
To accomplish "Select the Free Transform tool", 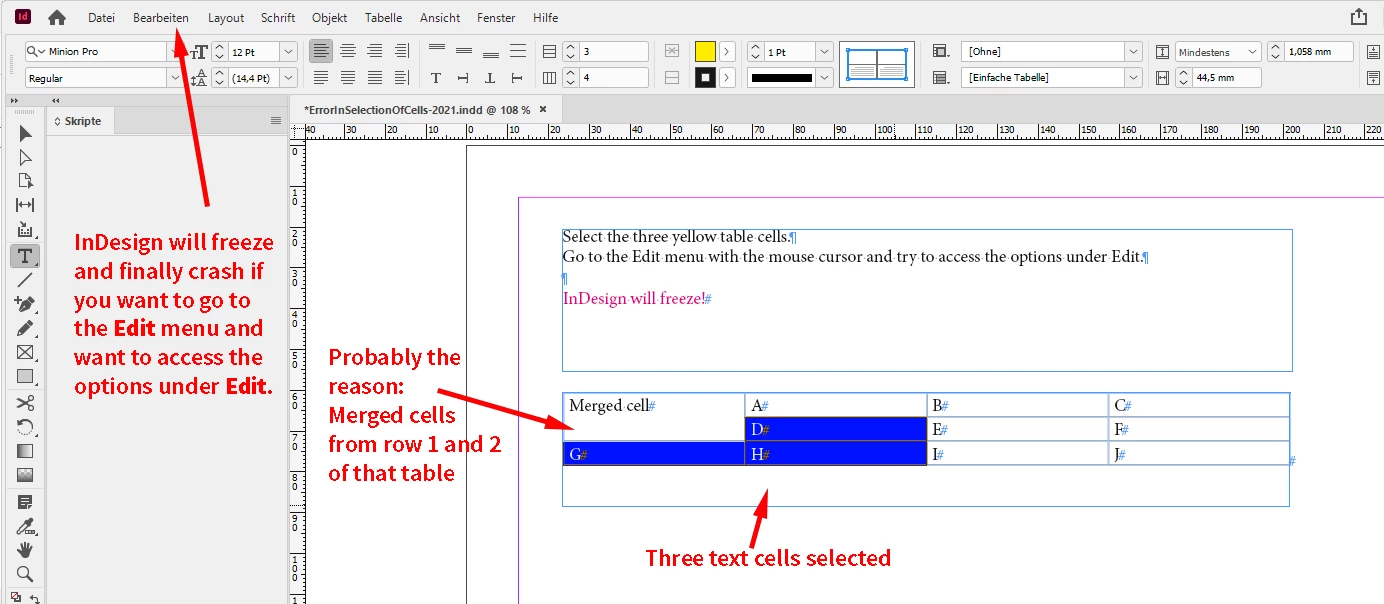I will pos(25,427).
